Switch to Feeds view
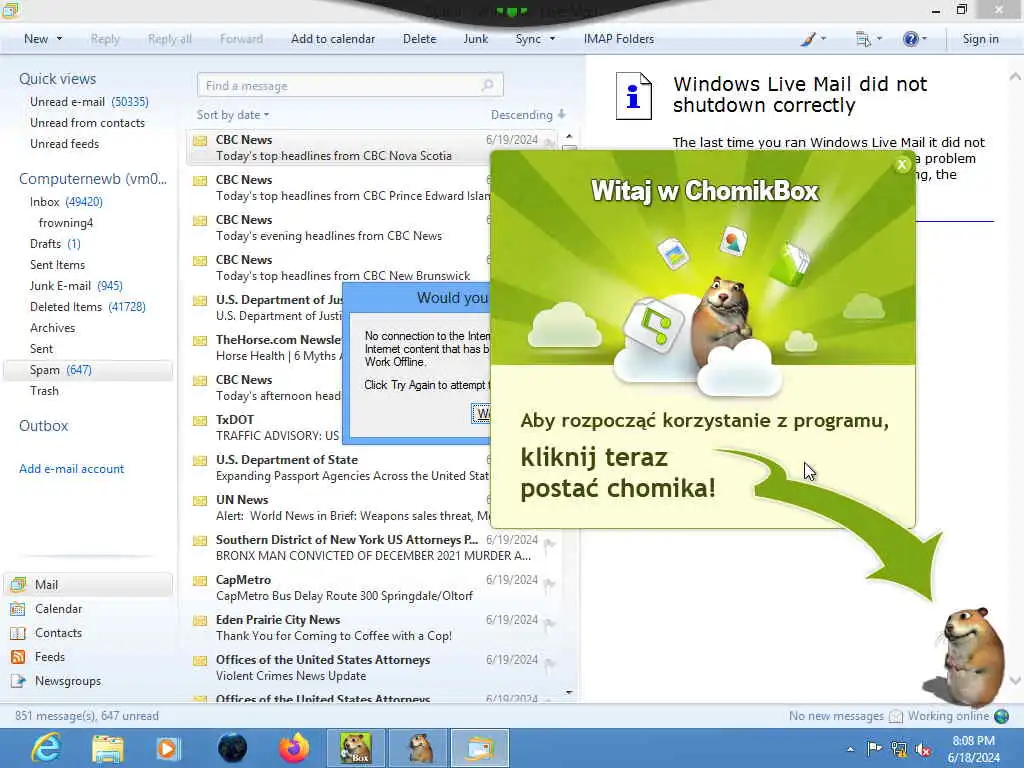 [x=50, y=657]
